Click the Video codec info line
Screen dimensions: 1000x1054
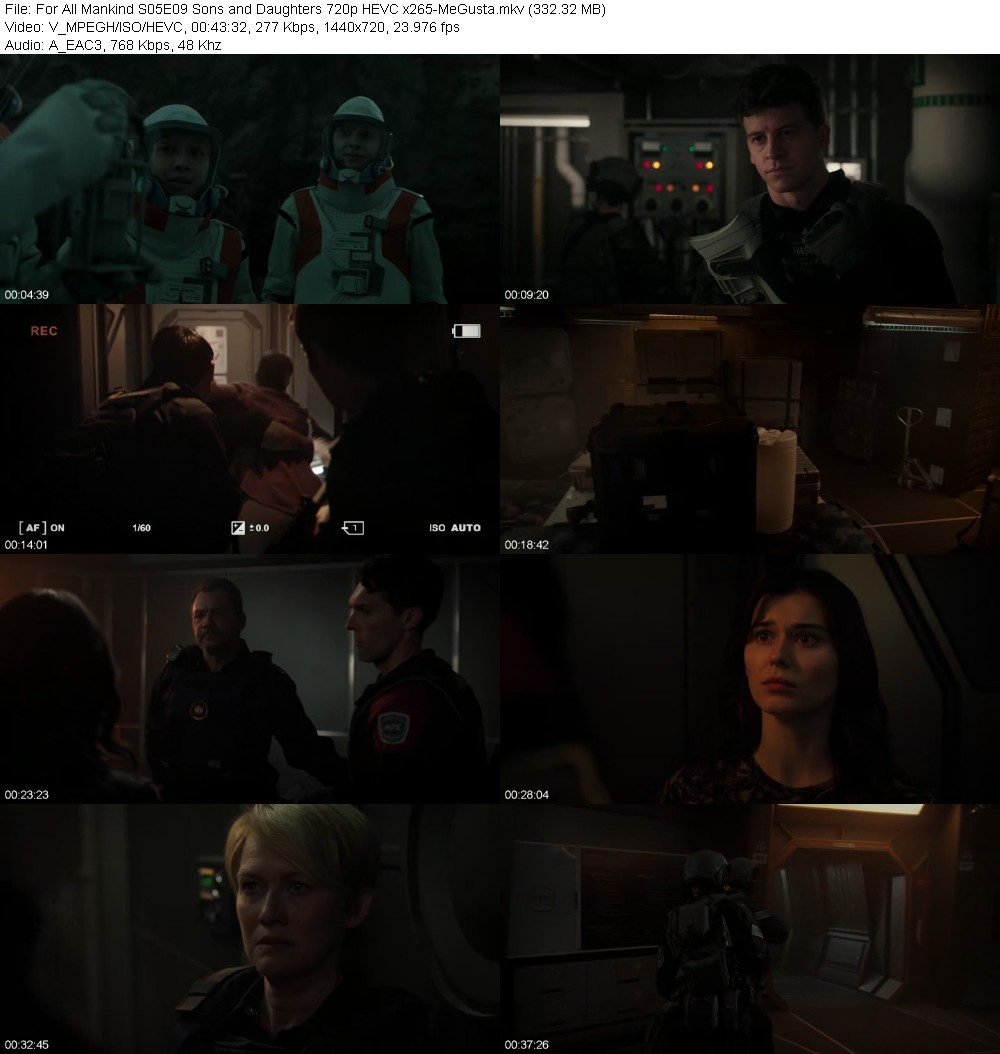[232, 28]
